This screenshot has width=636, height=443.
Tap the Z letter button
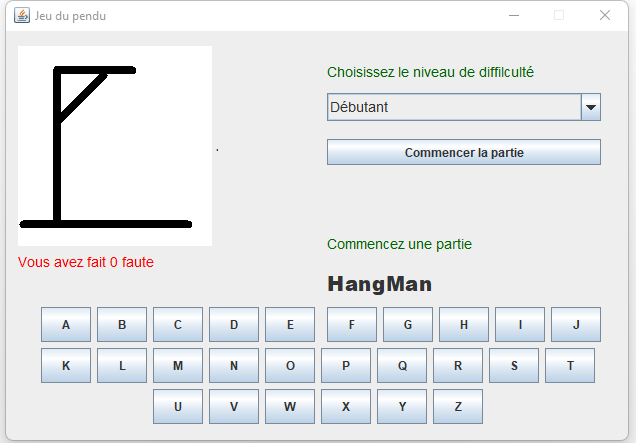coord(458,406)
